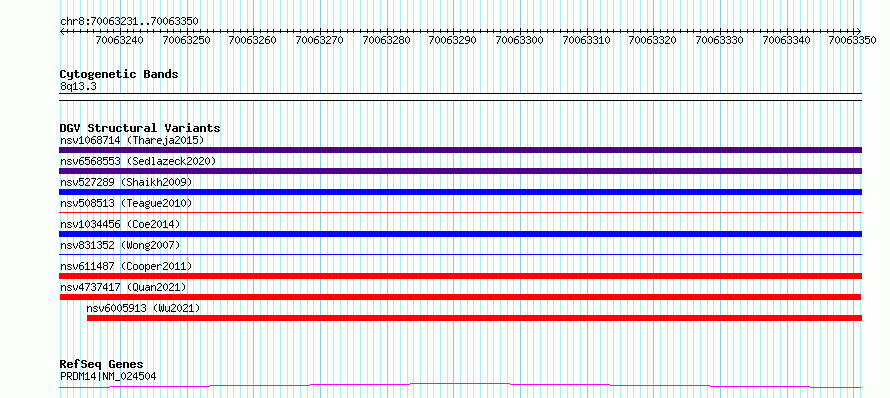Click the RefSeq Genes track title
890x398 pixels.
coord(102,365)
